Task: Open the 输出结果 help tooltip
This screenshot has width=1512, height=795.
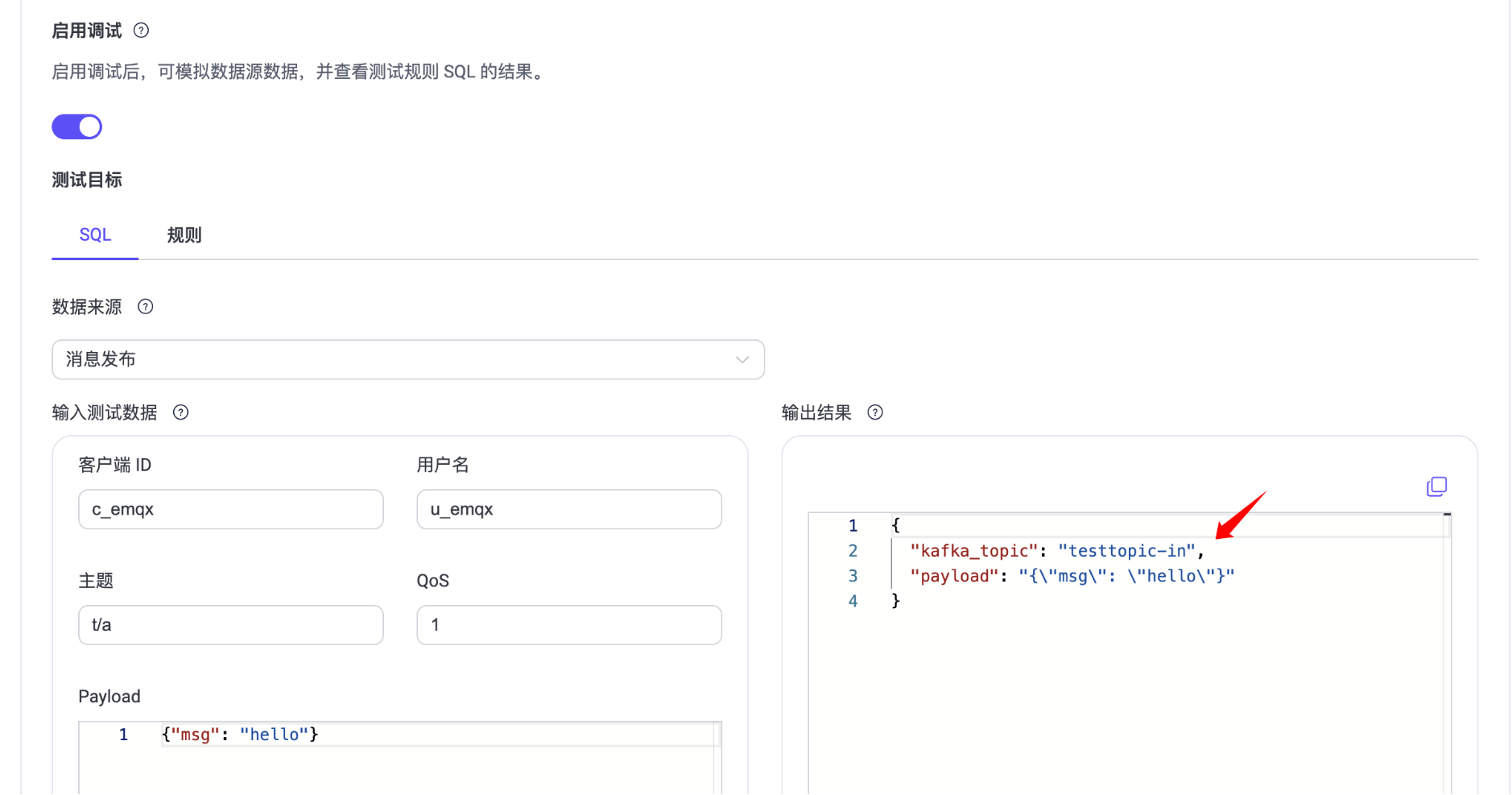Action: (x=876, y=412)
